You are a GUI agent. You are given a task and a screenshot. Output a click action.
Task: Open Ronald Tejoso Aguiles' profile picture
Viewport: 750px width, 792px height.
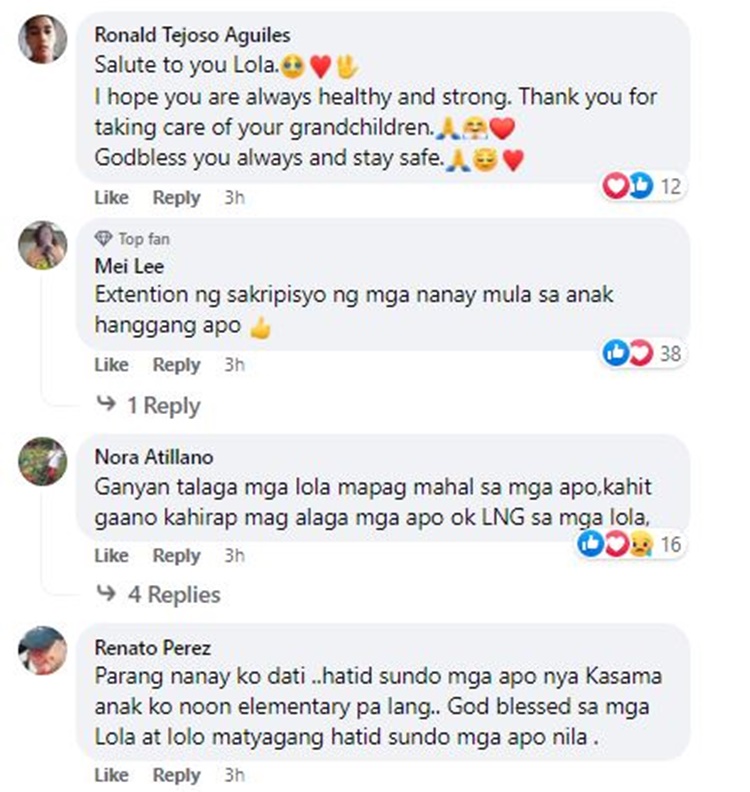[42, 39]
